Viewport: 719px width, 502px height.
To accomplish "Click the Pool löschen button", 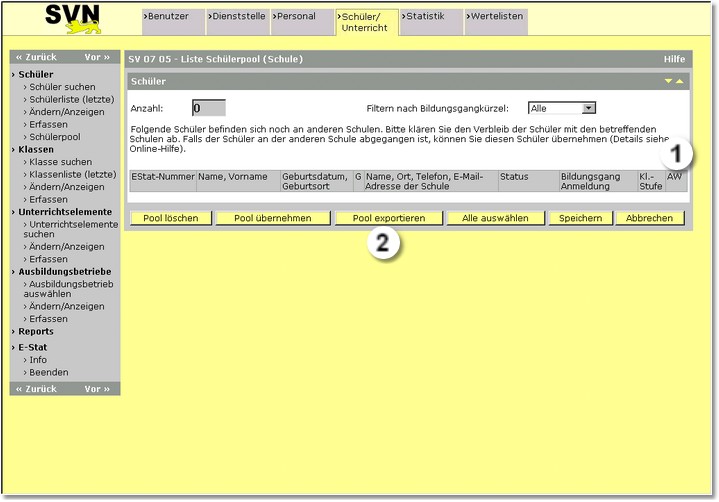I will (x=171, y=218).
